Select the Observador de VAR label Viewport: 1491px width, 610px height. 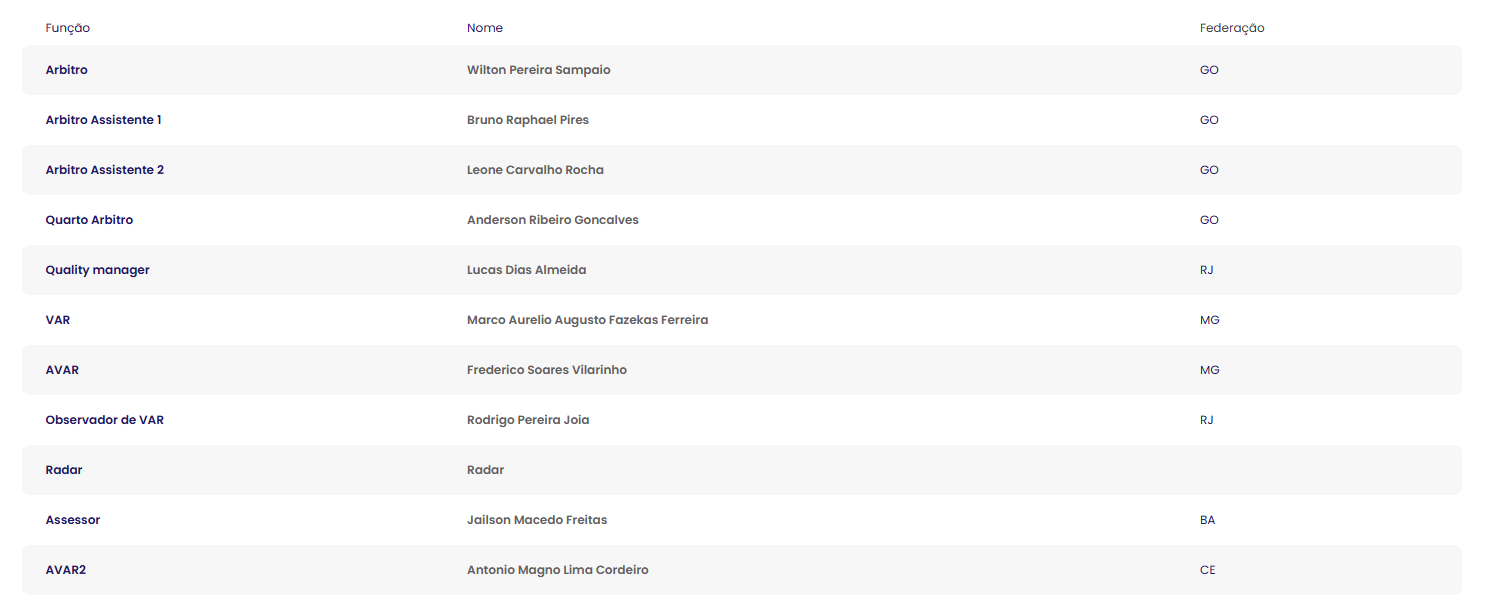105,420
